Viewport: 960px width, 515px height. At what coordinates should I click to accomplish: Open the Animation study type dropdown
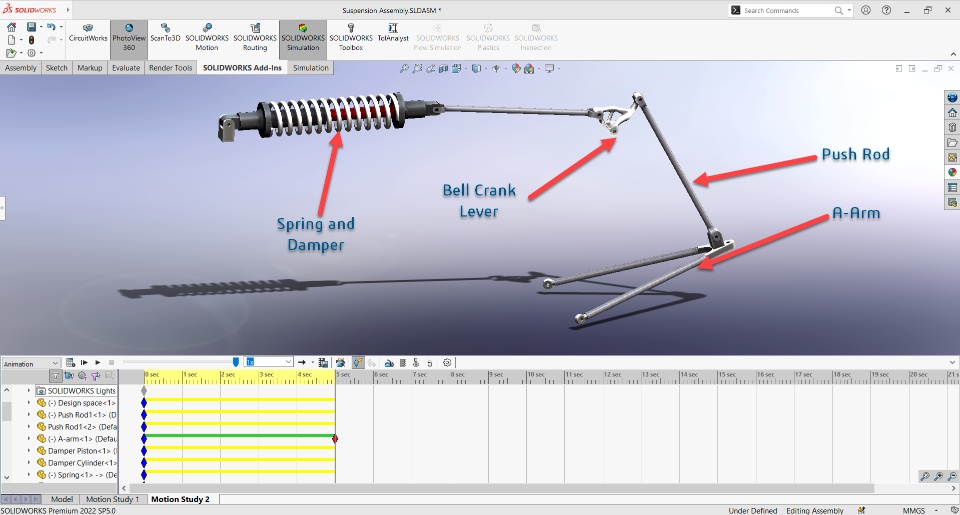click(x=31, y=364)
